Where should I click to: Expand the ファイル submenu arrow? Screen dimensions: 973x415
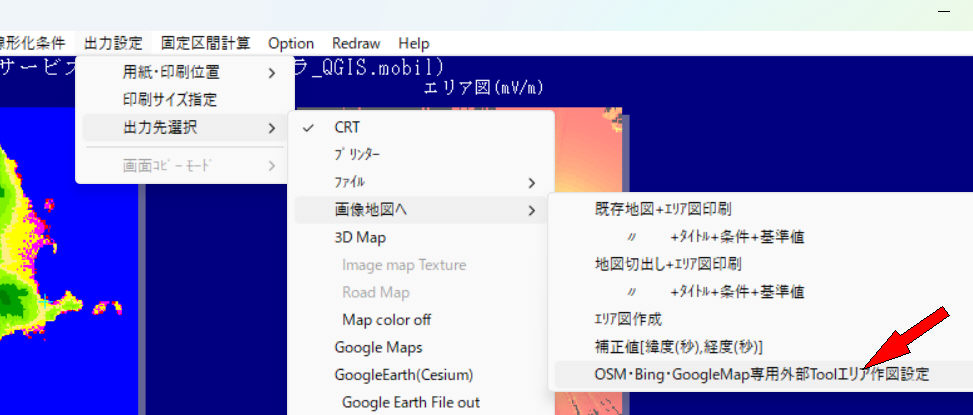pos(532,182)
